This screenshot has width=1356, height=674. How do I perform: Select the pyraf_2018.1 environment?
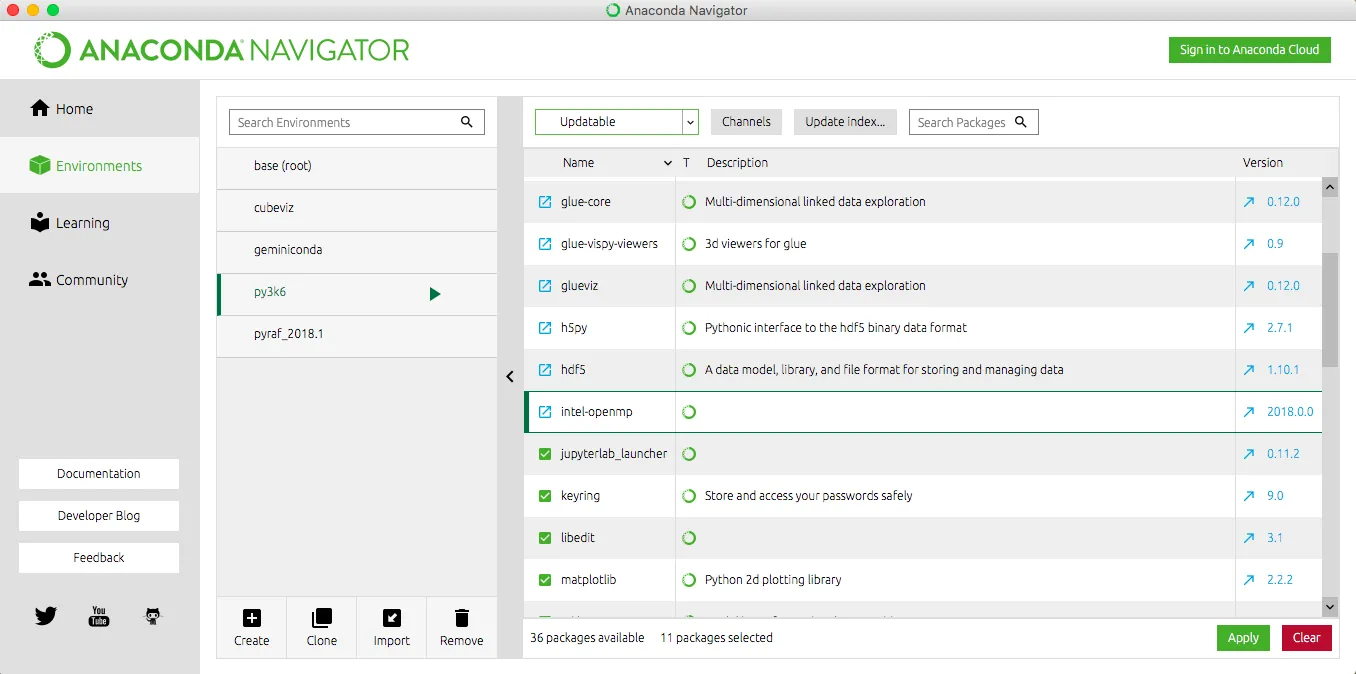pos(357,334)
